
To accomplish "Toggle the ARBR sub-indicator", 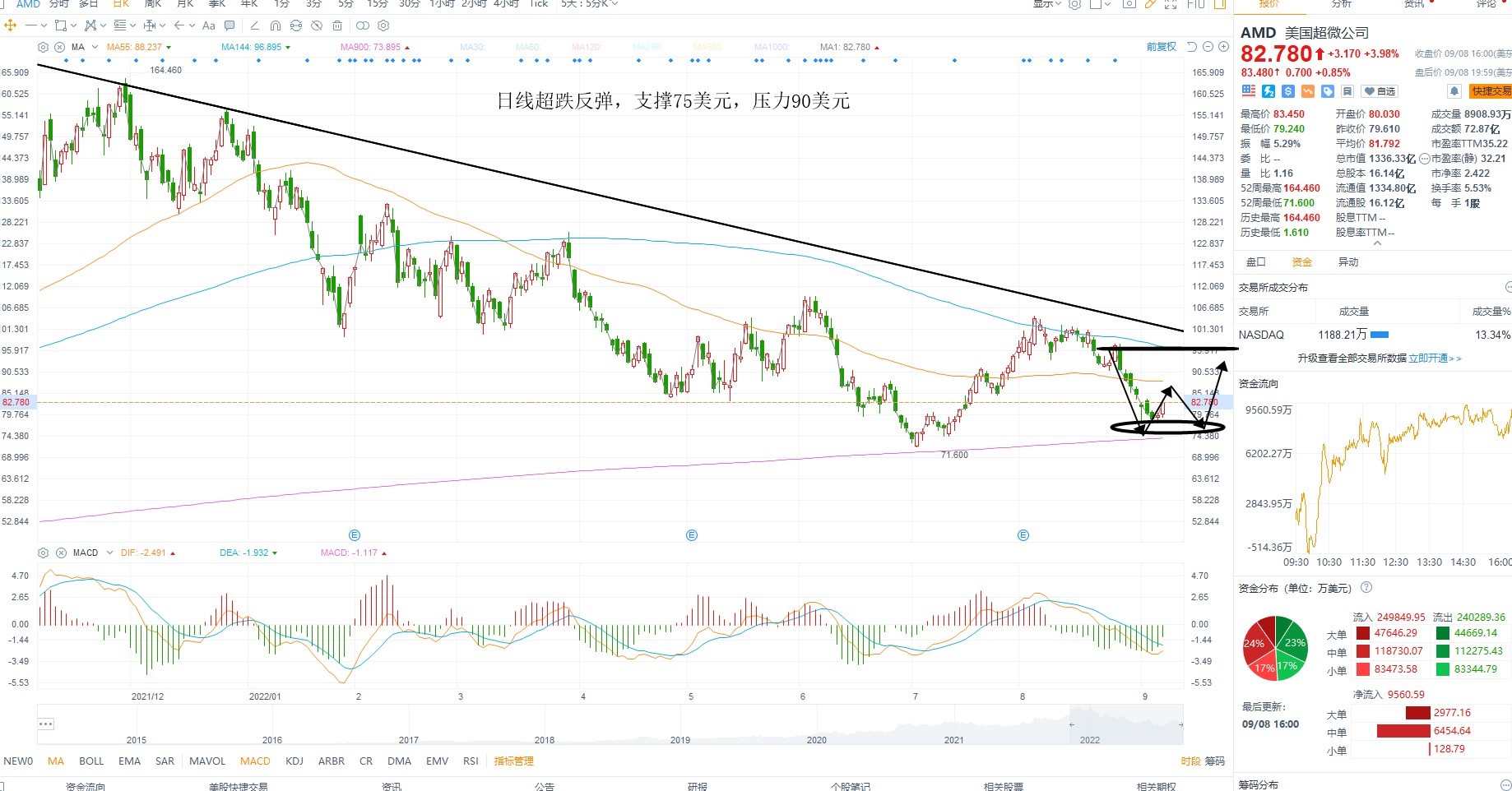I will click(332, 761).
